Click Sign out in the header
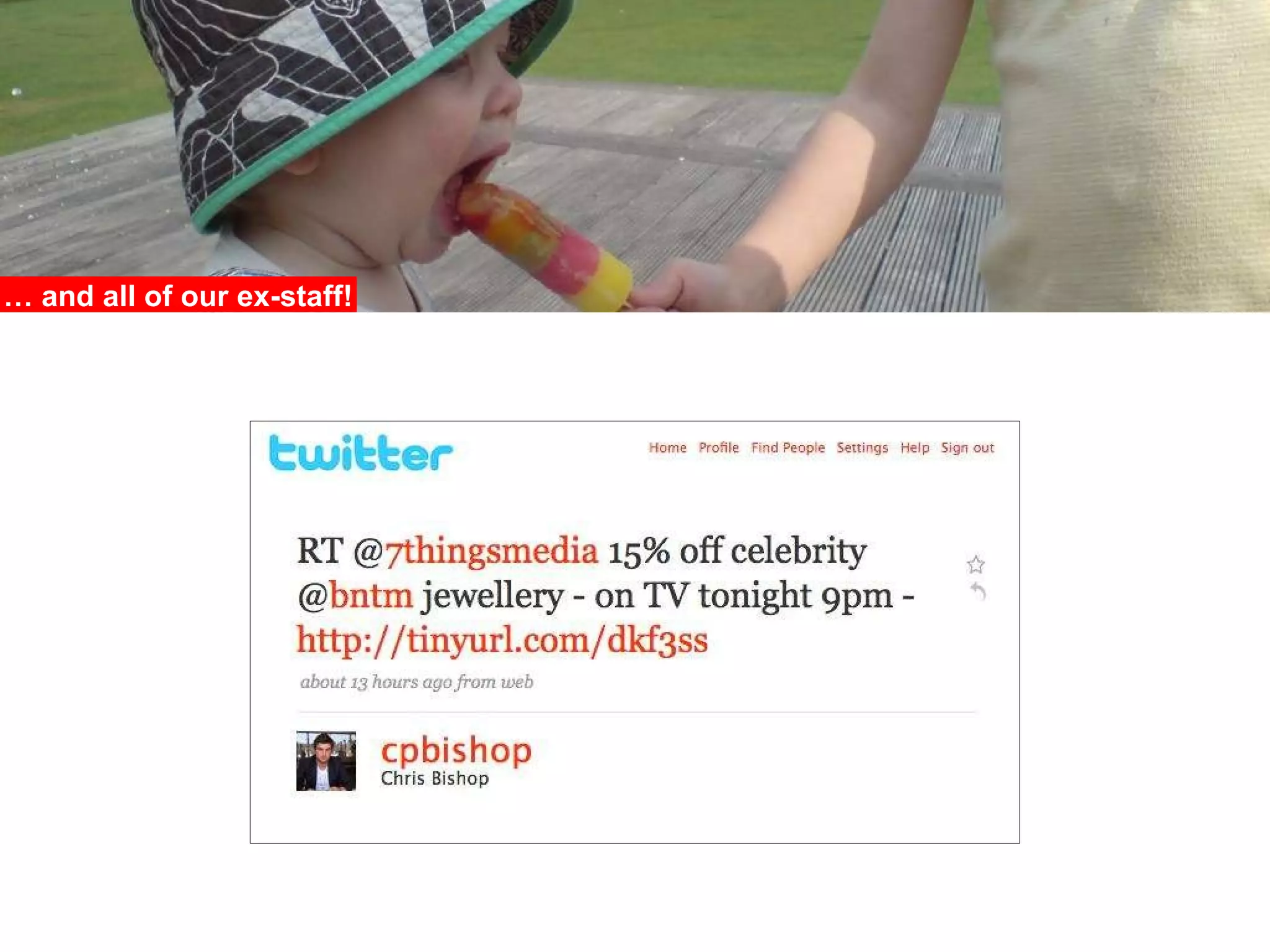 [967, 447]
